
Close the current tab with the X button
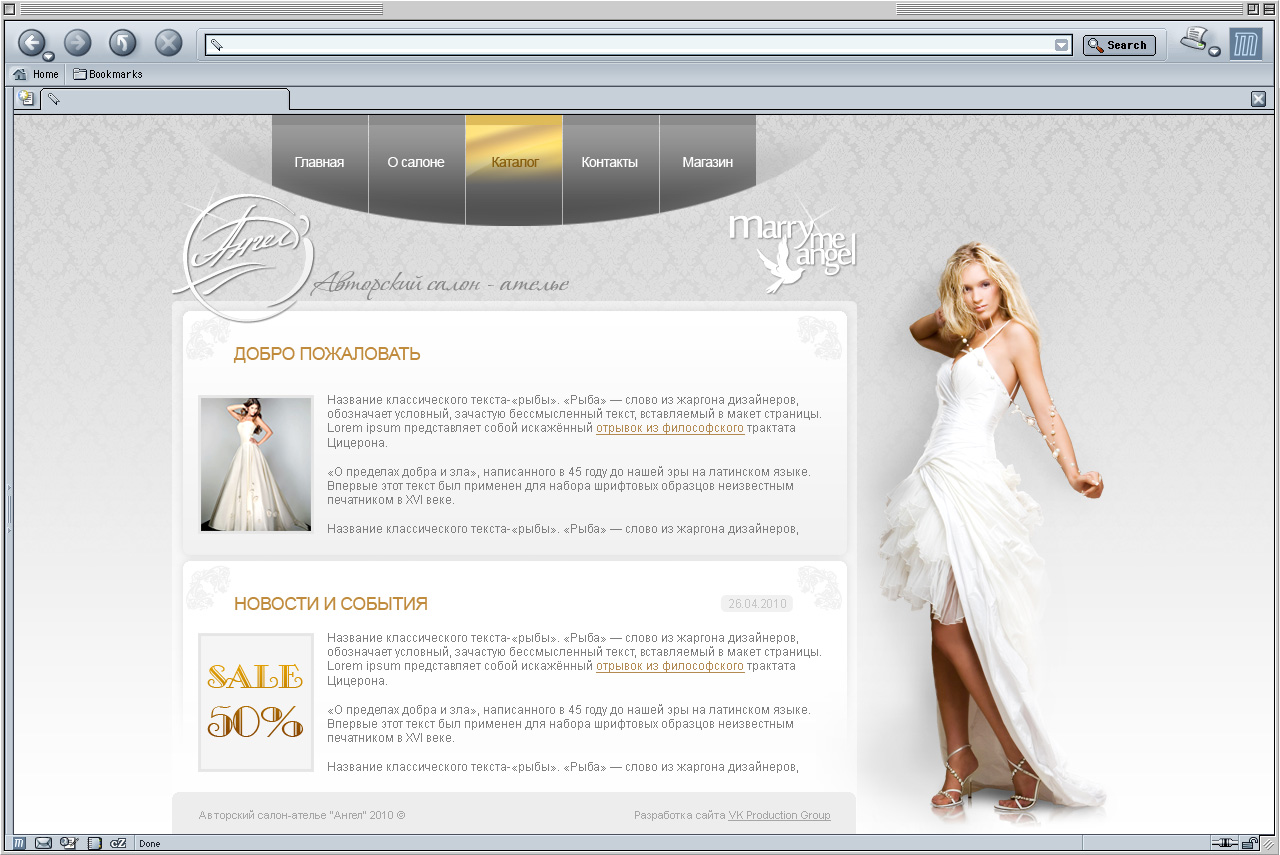(x=1258, y=98)
